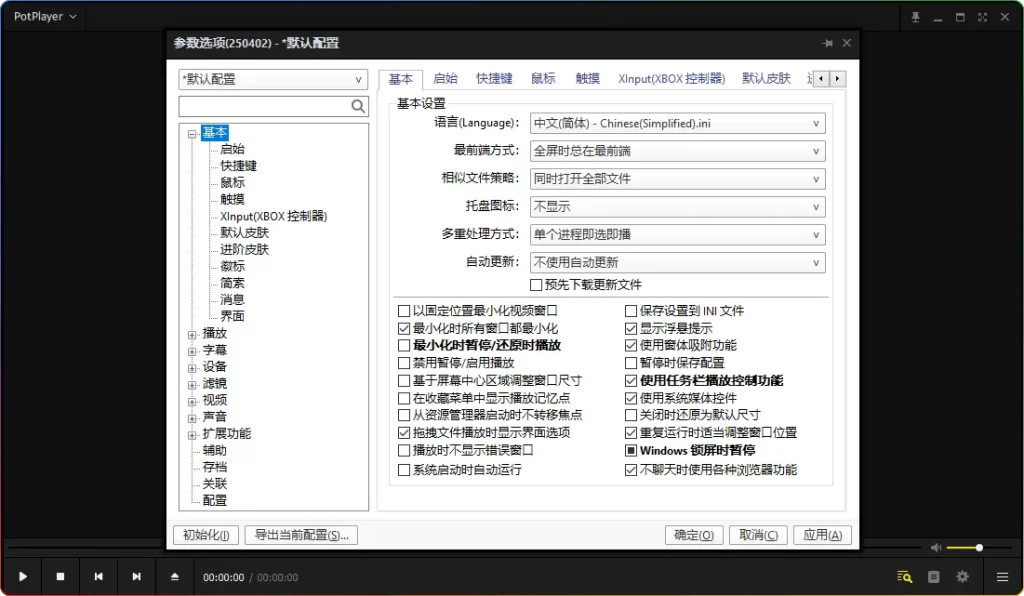
Task: Open the 相似文件策略 dropdown
Action: (677, 179)
